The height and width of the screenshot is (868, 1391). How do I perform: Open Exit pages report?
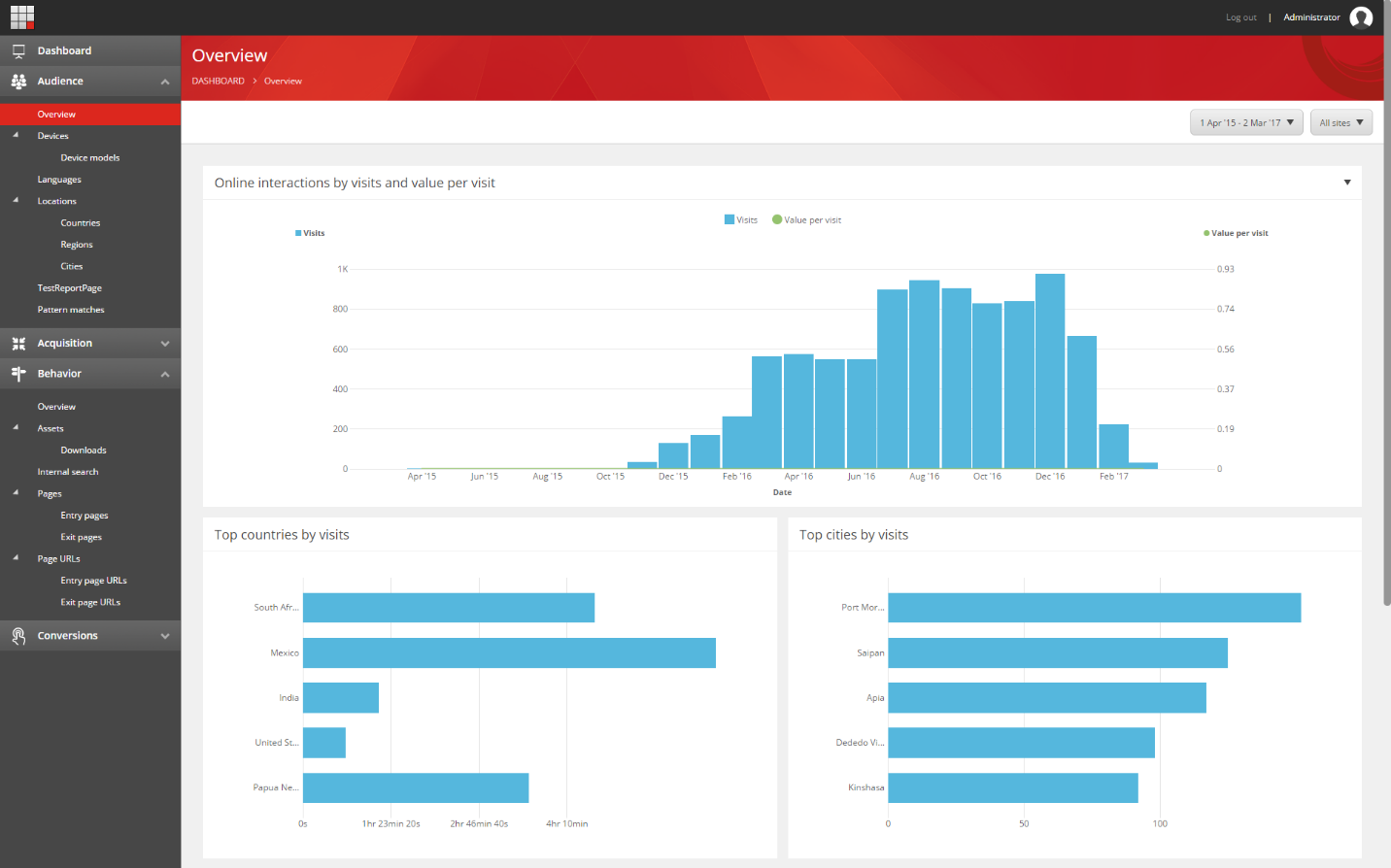[x=81, y=537]
